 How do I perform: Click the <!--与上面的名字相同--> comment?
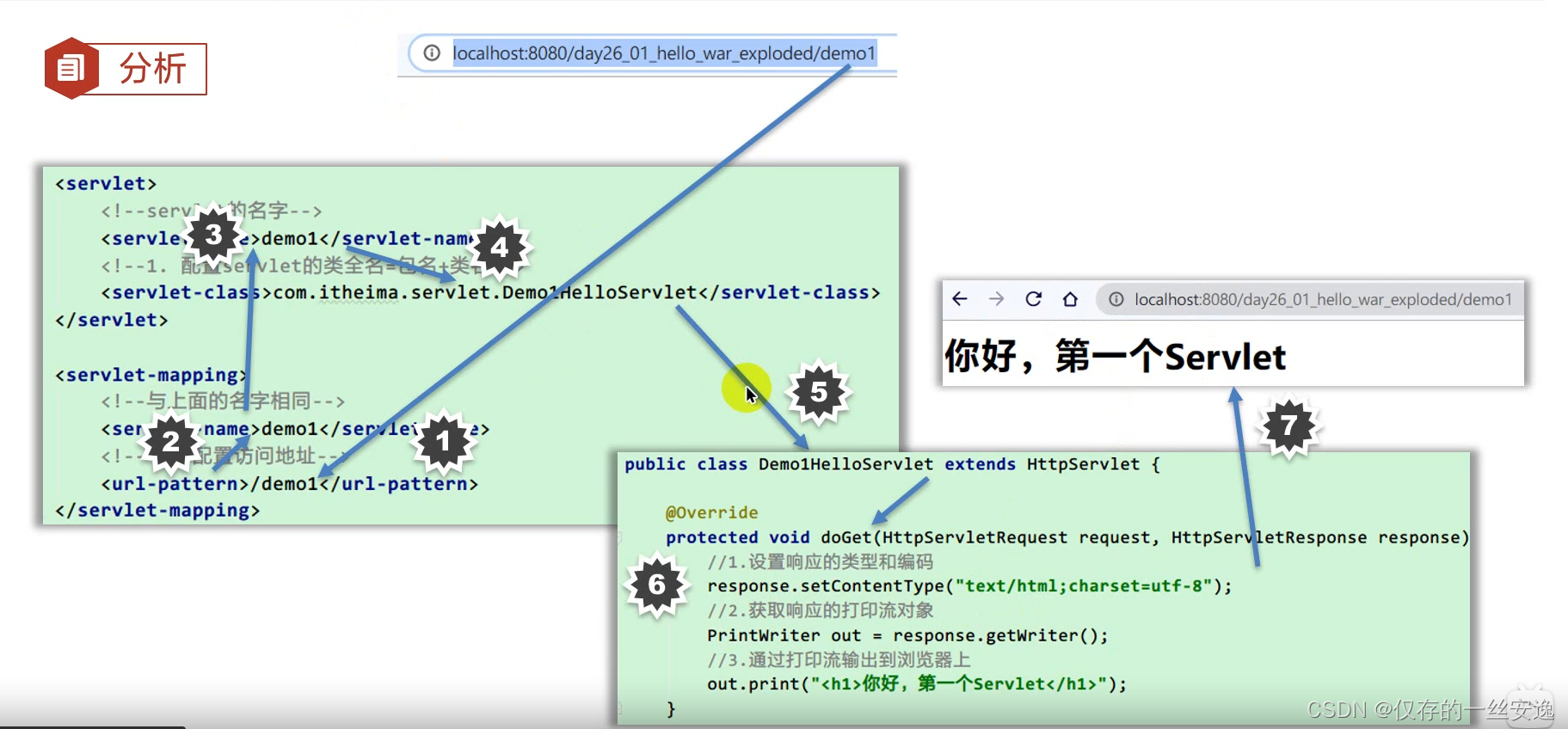coord(223,401)
